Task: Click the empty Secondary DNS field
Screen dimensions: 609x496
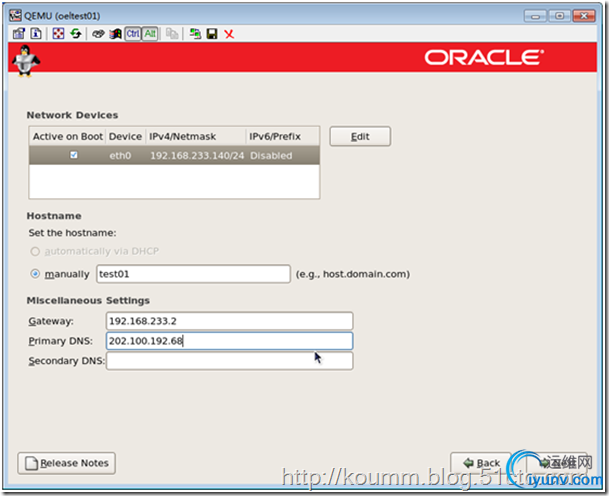Action: coord(230,361)
